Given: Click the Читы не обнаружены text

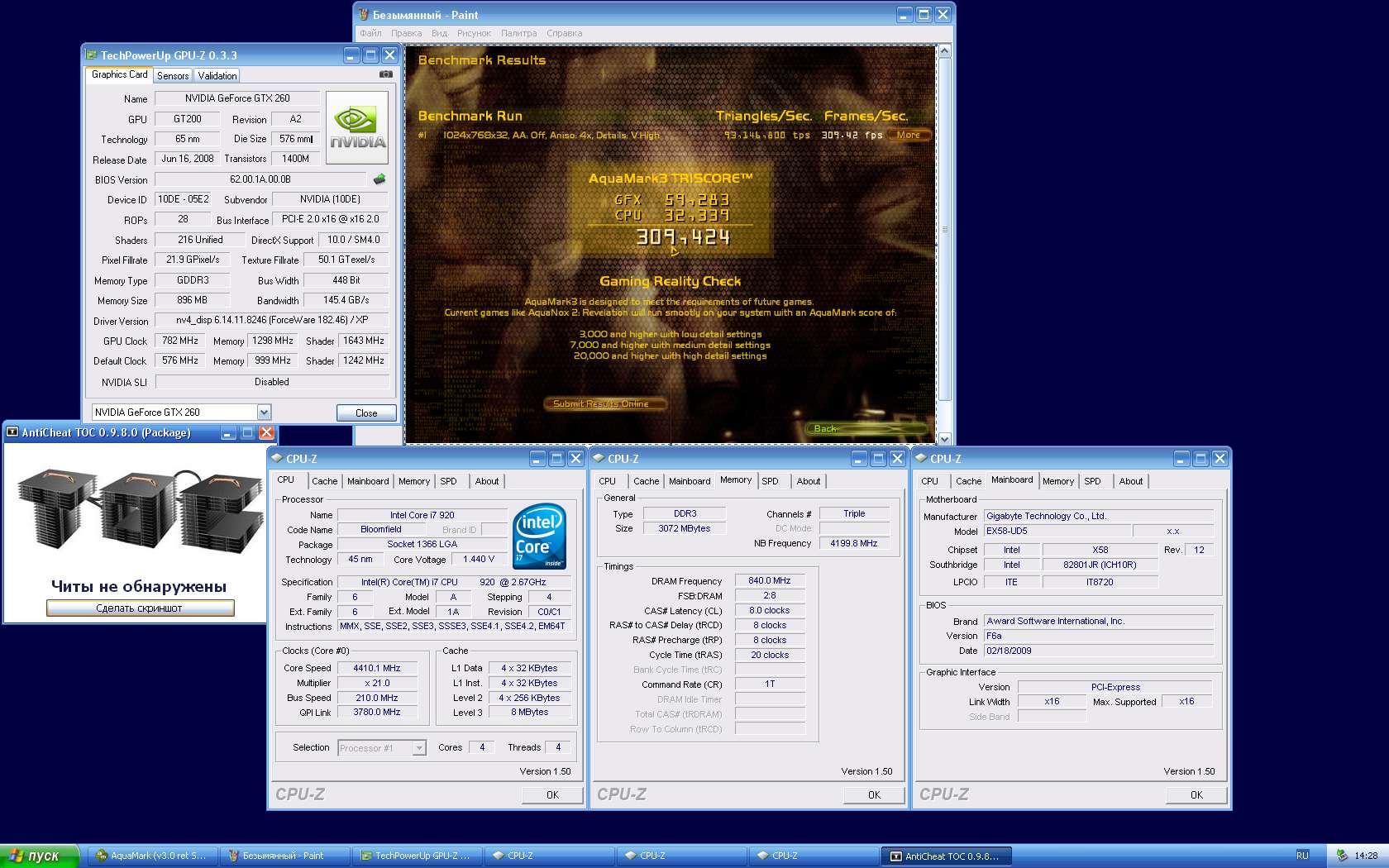Looking at the screenshot, I should pyautogui.click(x=139, y=586).
